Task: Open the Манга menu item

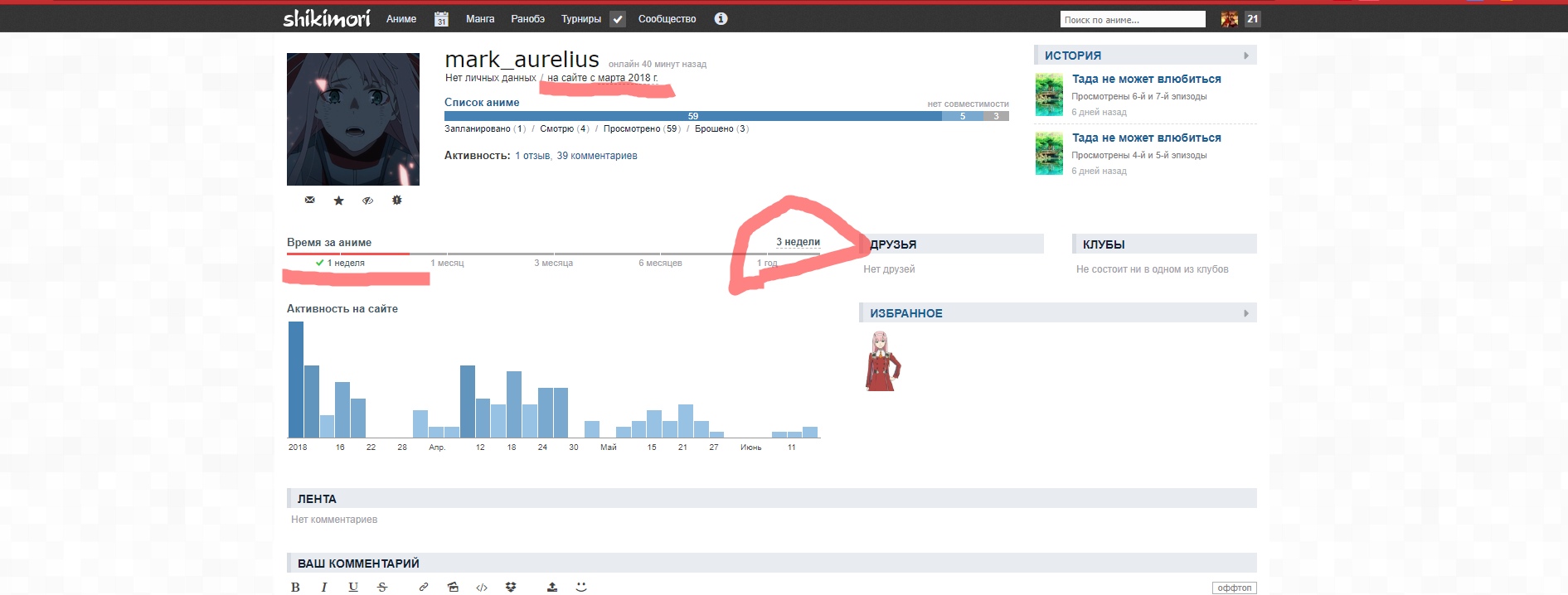Action: click(479, 19)
